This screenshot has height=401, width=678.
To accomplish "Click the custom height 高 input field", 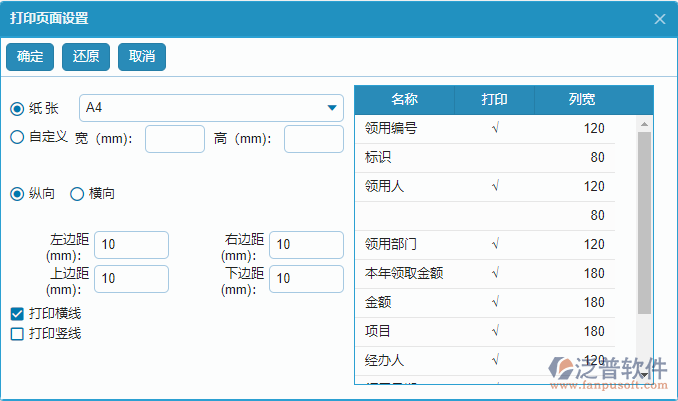I will click(x=313, y=139).
